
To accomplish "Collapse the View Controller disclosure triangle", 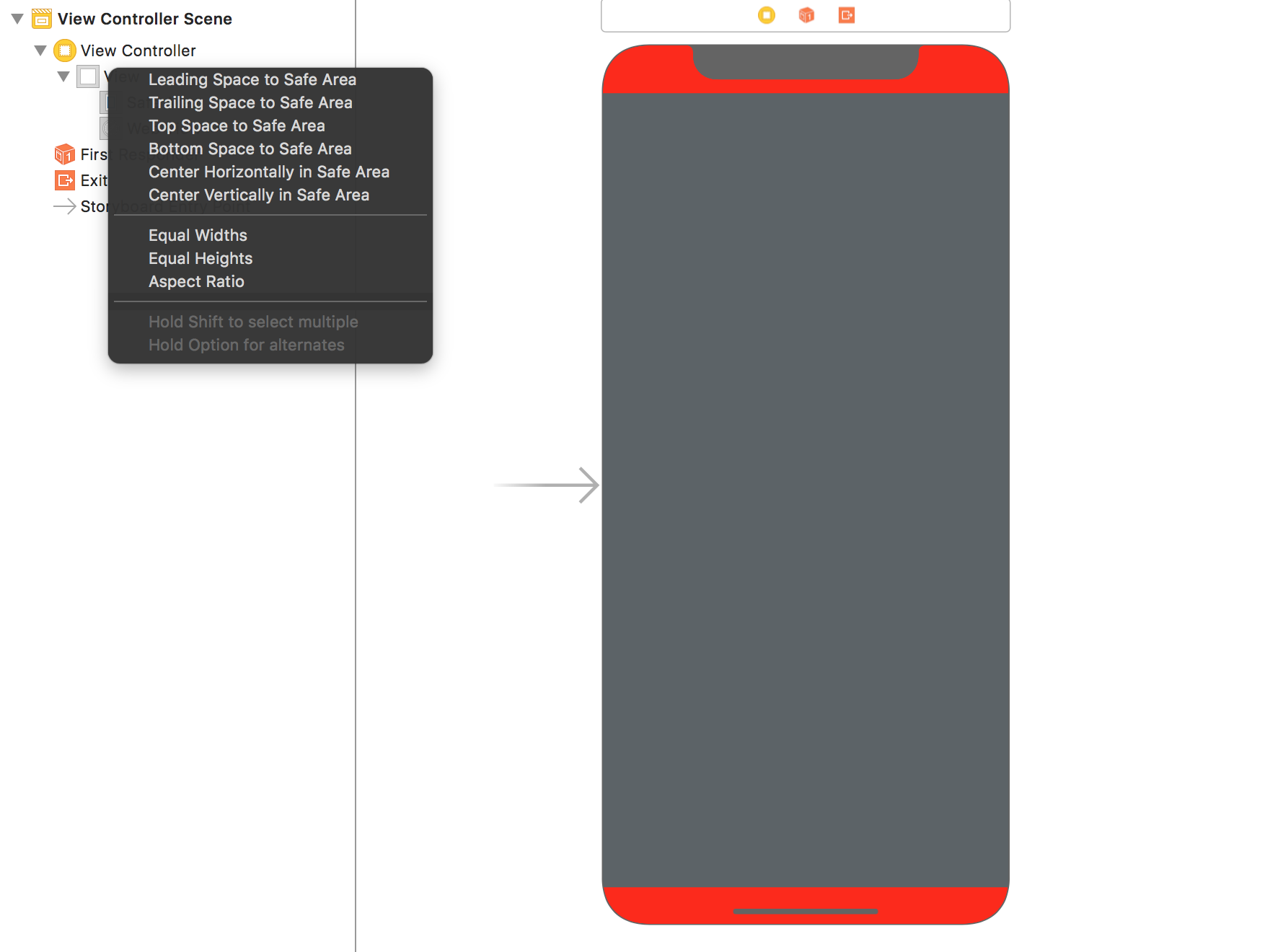I will [40, 50].
